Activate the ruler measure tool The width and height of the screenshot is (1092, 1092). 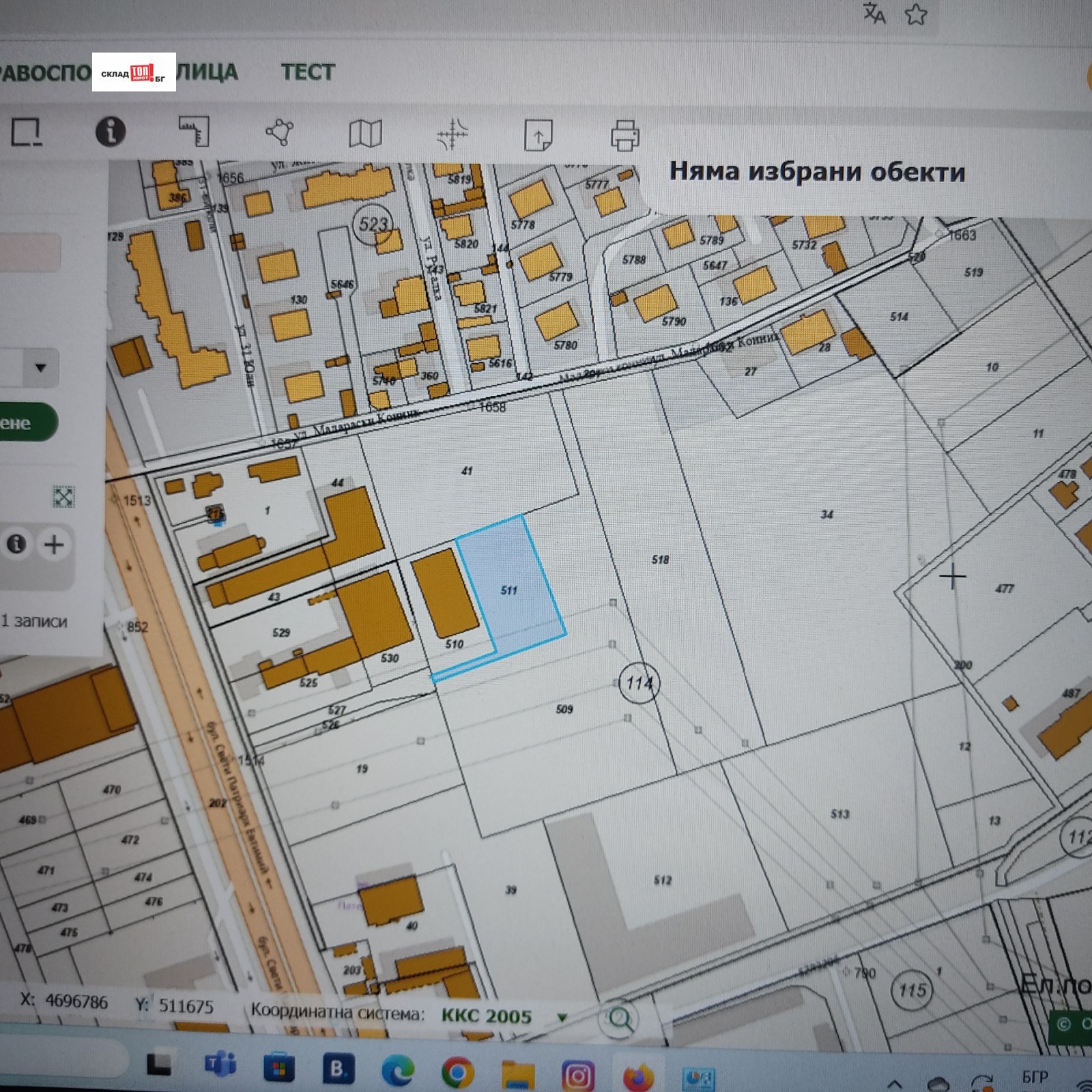click(x=195, y=132)
